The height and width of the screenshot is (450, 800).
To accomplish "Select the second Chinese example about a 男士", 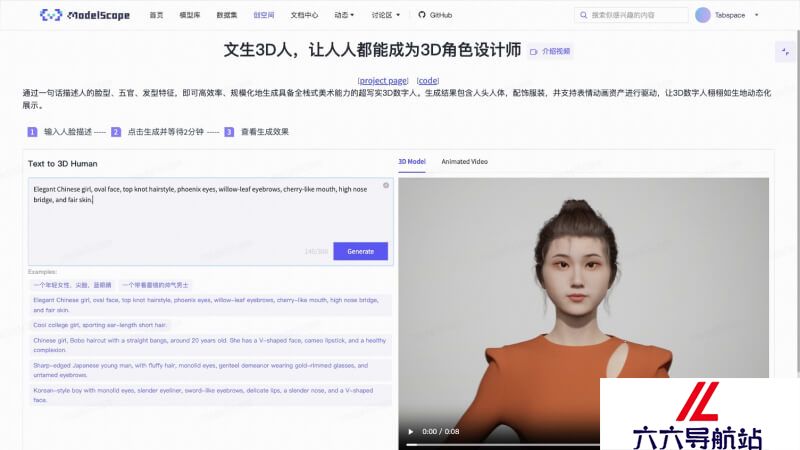I will [x=155, y=285].
